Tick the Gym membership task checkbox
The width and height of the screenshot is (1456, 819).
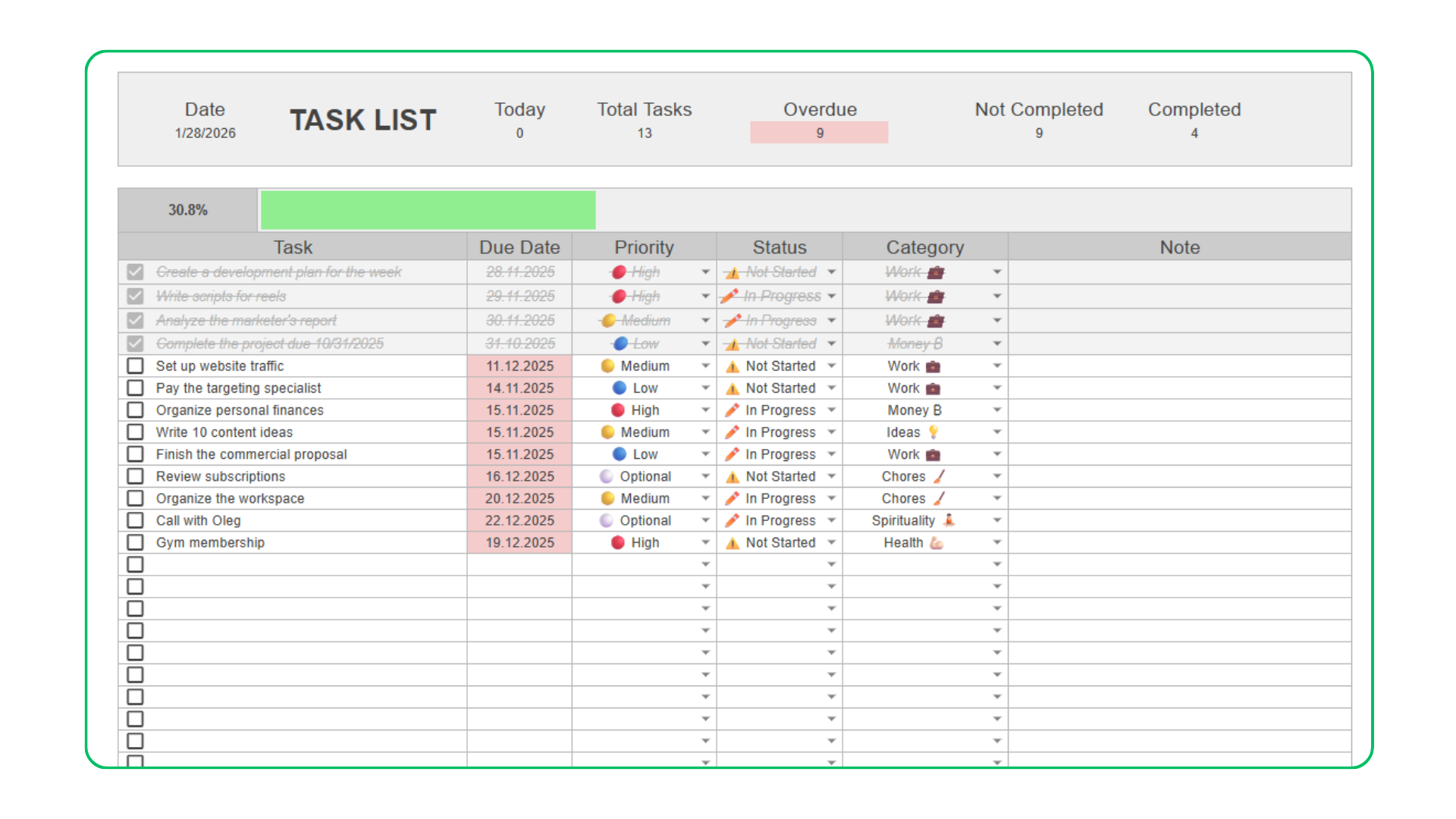135,543
